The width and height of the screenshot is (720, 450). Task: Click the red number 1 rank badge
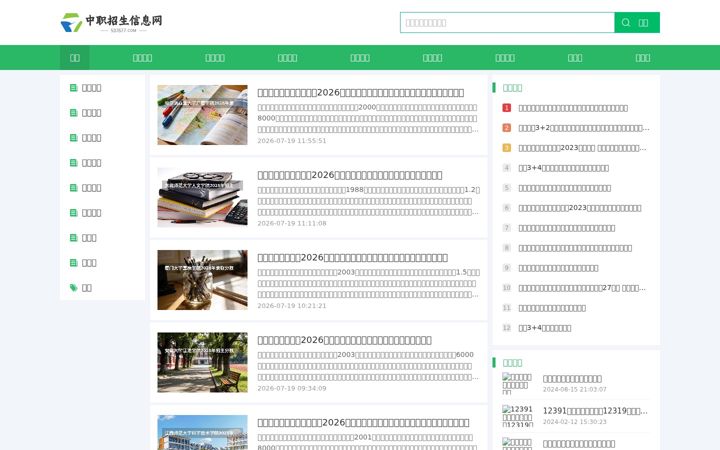coord(506,108)
